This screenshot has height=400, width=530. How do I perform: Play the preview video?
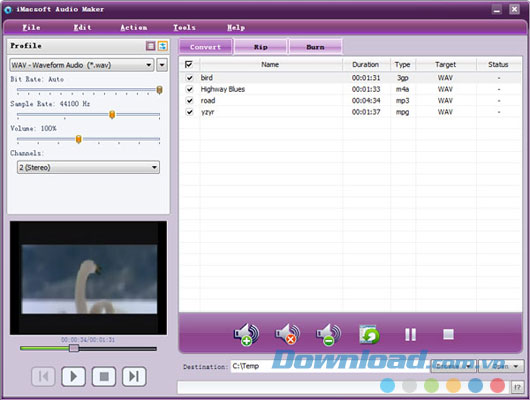coord(73,376)
